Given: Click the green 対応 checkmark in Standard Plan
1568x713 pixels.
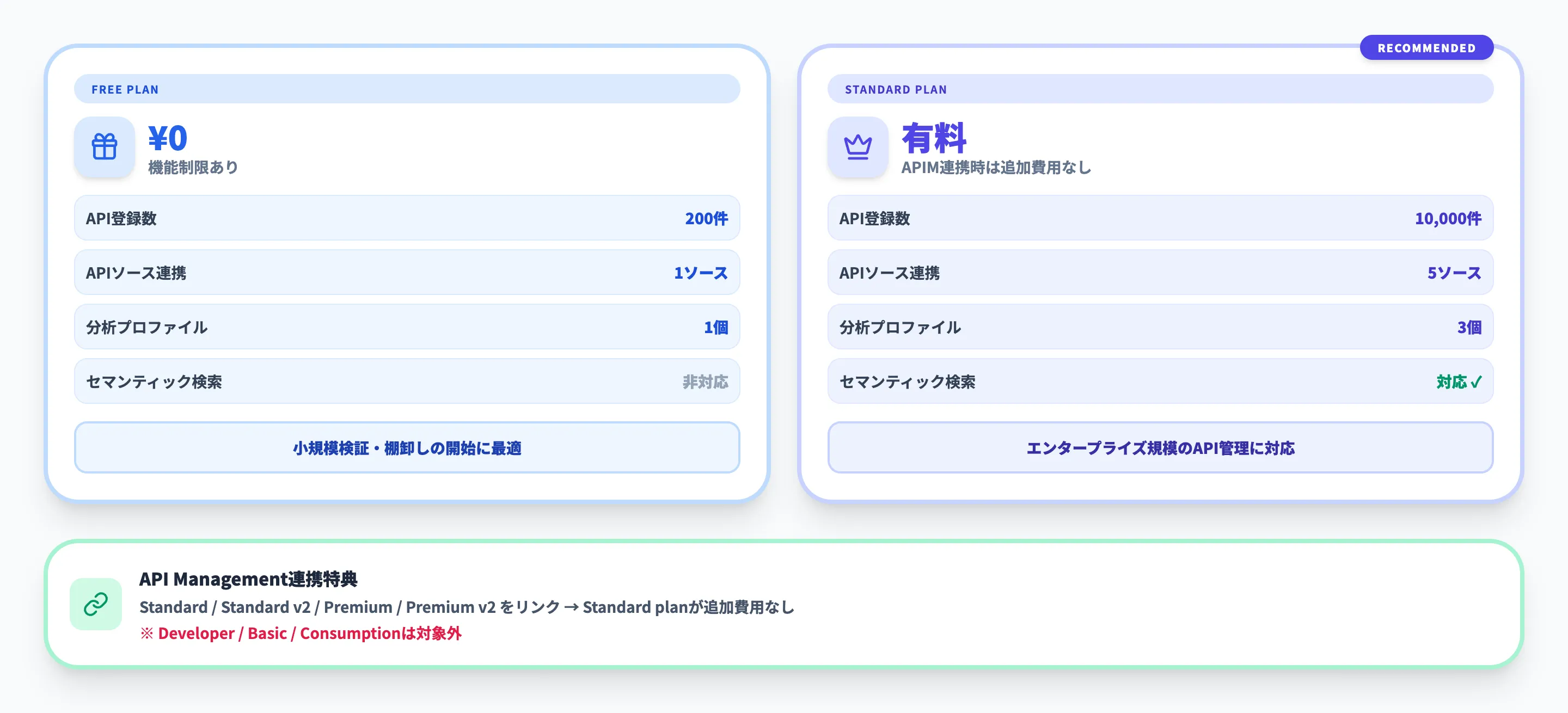Looking at the screenshot, I should pyautogui.click(x=1459, y=382).
